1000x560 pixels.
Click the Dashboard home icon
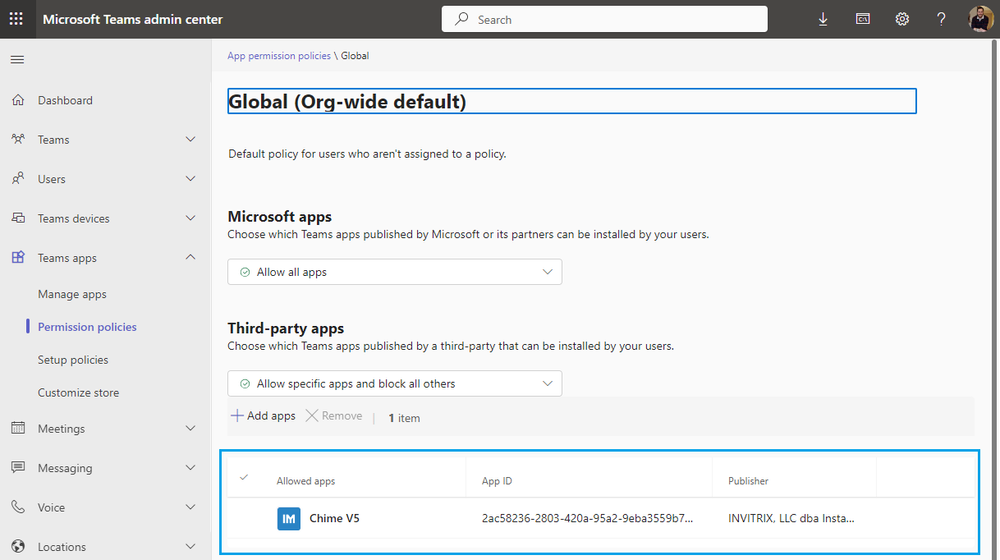coord(18,100)
